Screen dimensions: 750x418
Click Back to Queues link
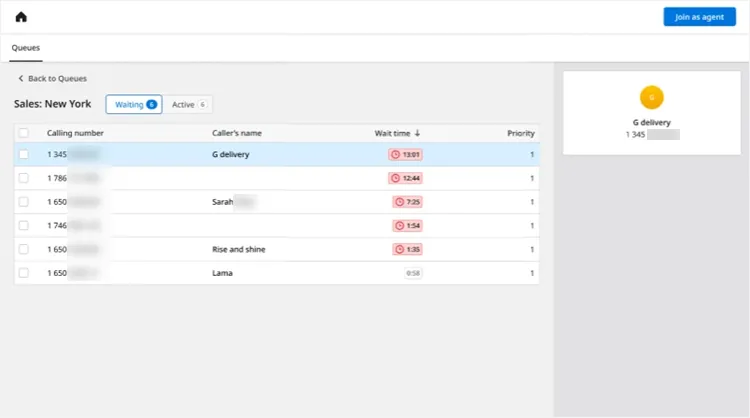52,78
